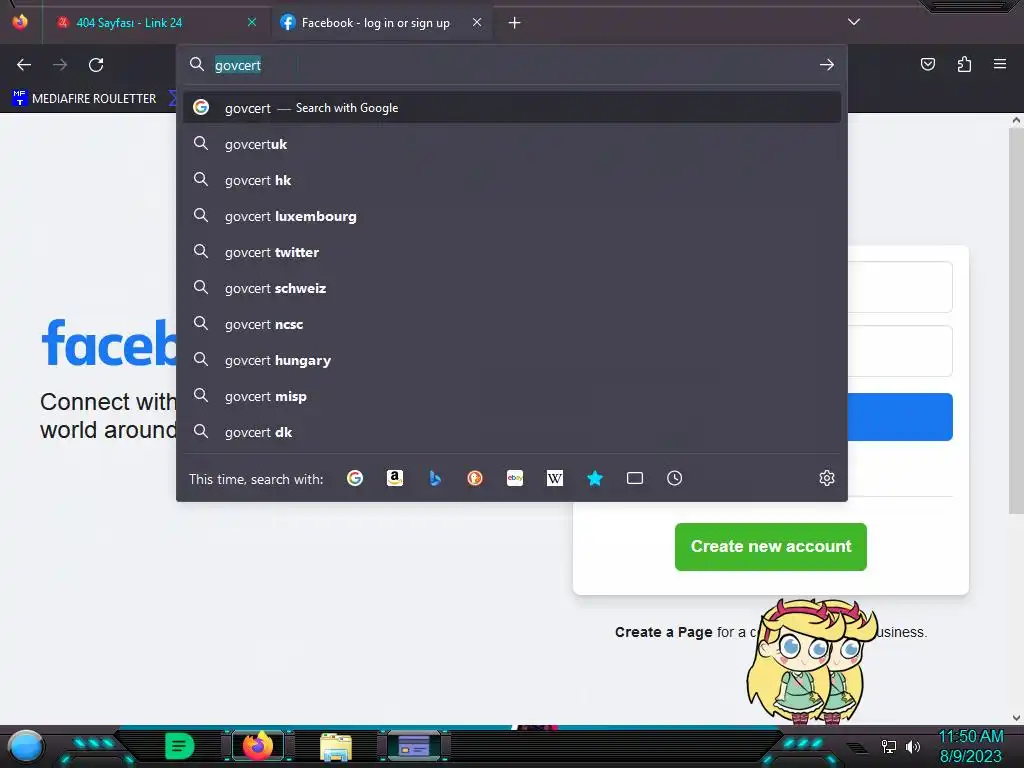Search in History clock icon
The width and height of the screenshot is (1024, 768).
(675, 478)
